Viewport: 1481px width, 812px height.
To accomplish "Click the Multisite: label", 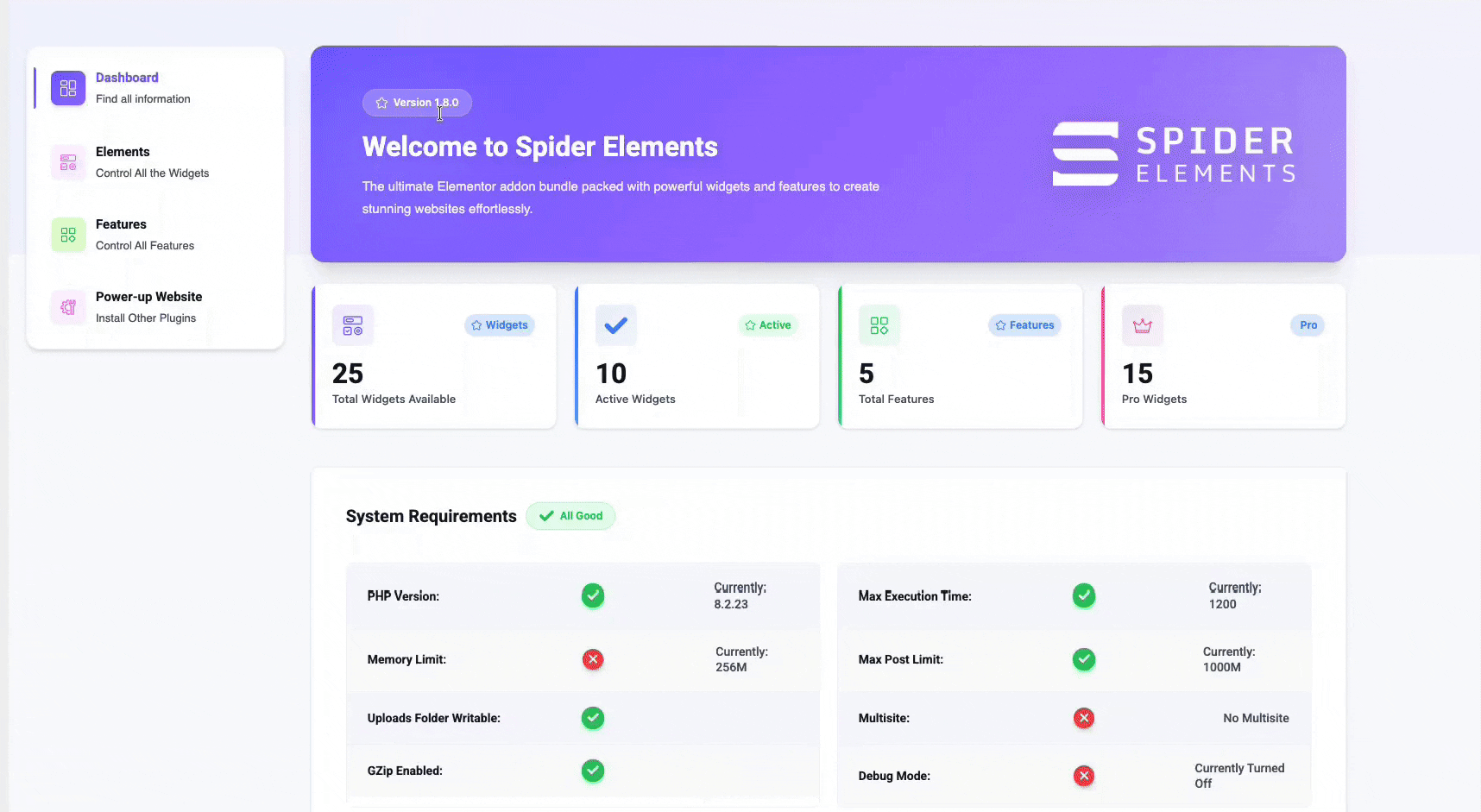I will click(884, 718).
